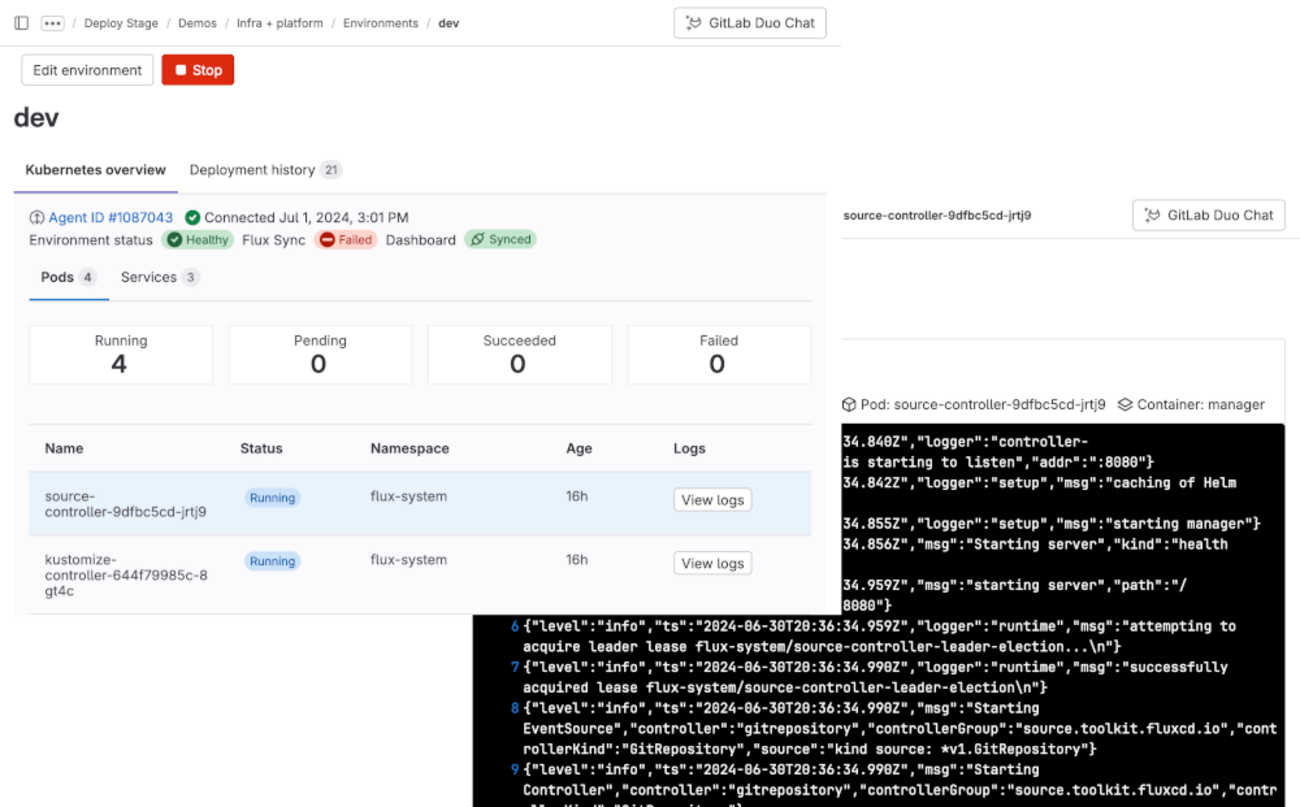Click the Dashboard Synced badge
Viewport: 1300px width, 807px height.
point(500,240)
